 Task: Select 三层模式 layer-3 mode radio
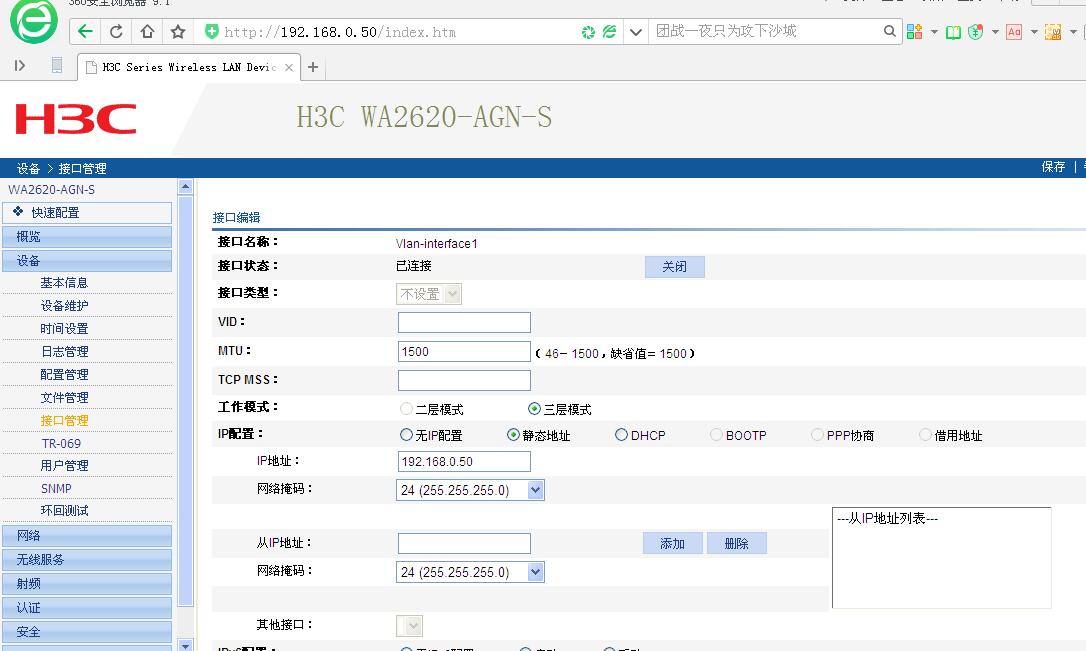click(x=534, y=409)
